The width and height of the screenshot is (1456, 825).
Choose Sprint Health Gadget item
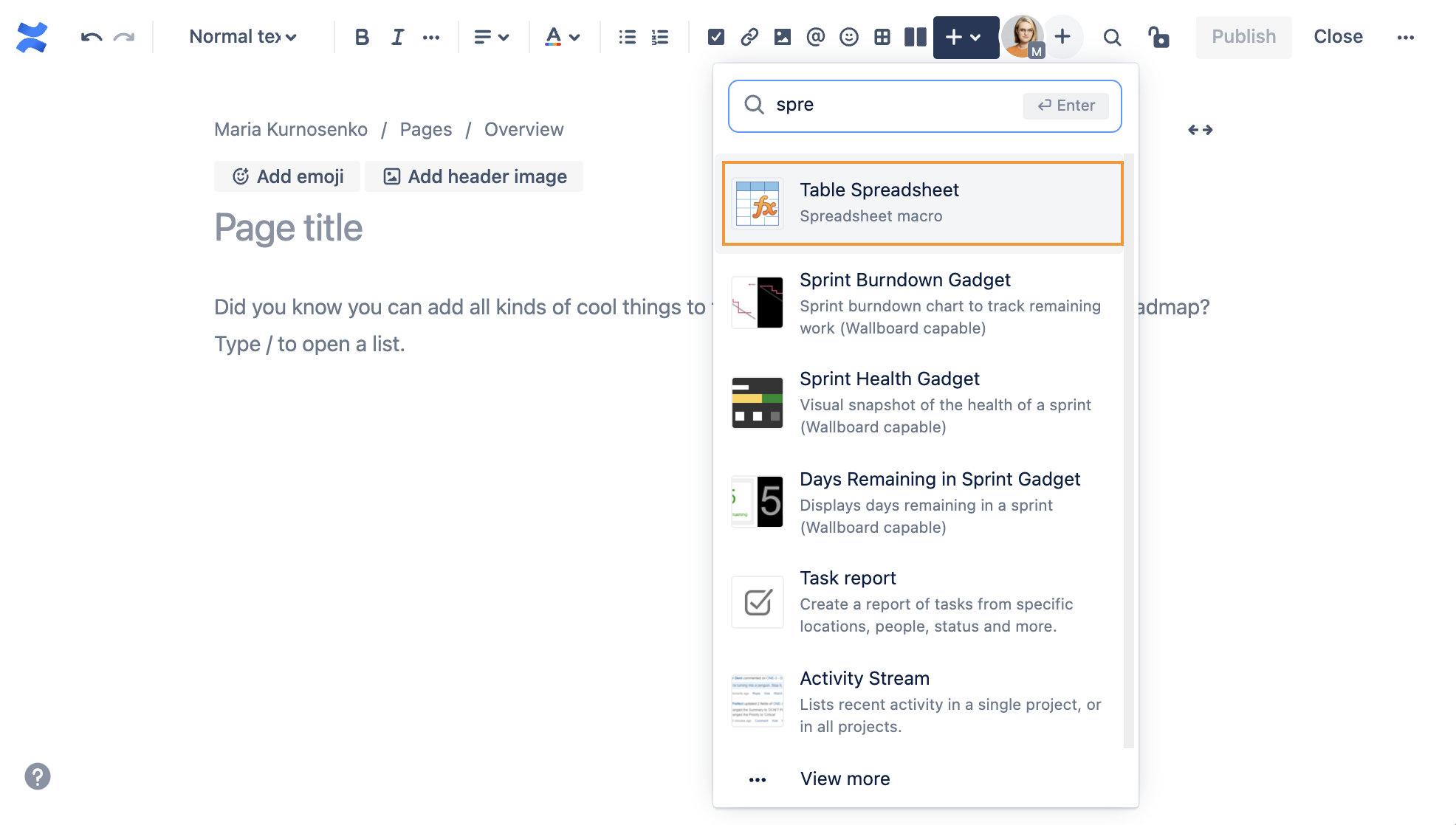922,402
